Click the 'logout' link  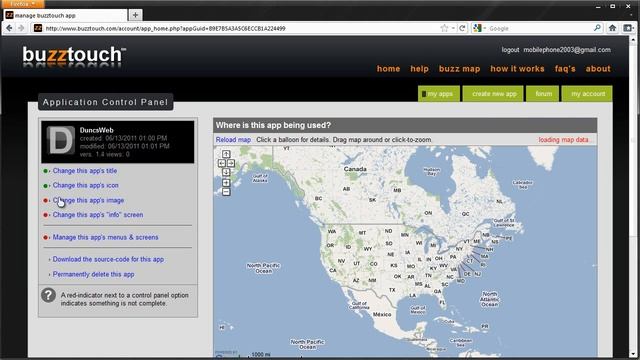point(510,50)
